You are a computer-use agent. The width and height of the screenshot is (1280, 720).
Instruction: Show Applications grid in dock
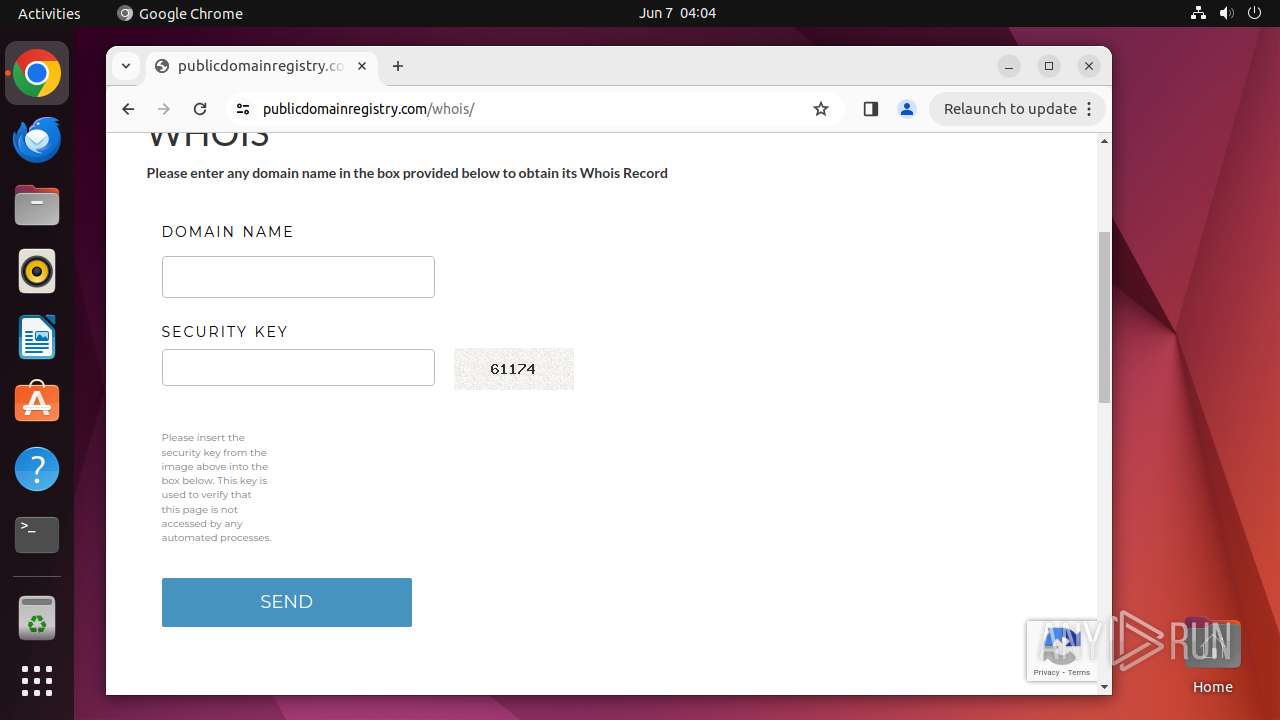tap(37, 681)
